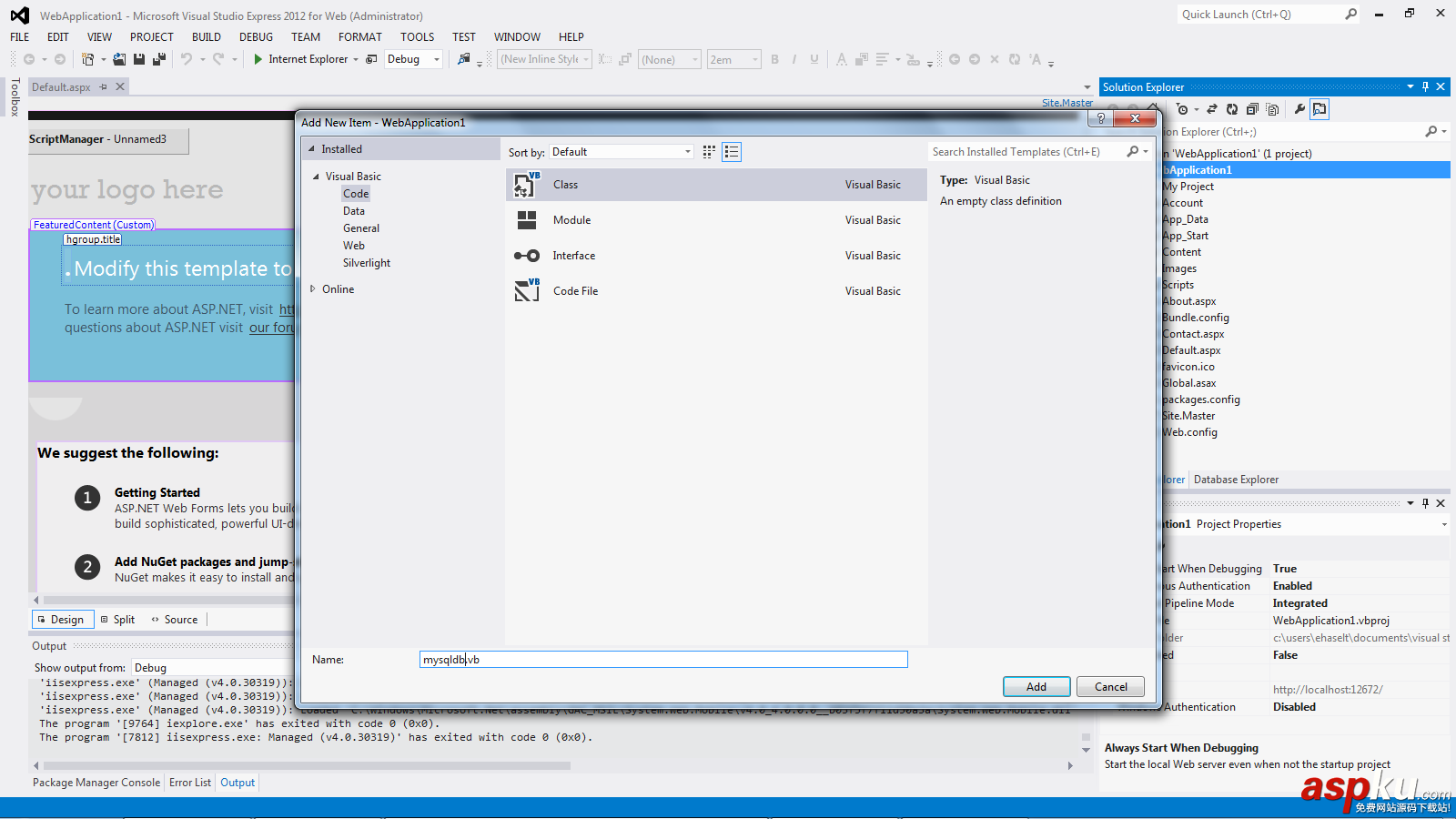The width and height of the screenshot is (1456, 819).
Task: Expand the Online templates node
Action: pyautogui.click(x=312, y=289)
